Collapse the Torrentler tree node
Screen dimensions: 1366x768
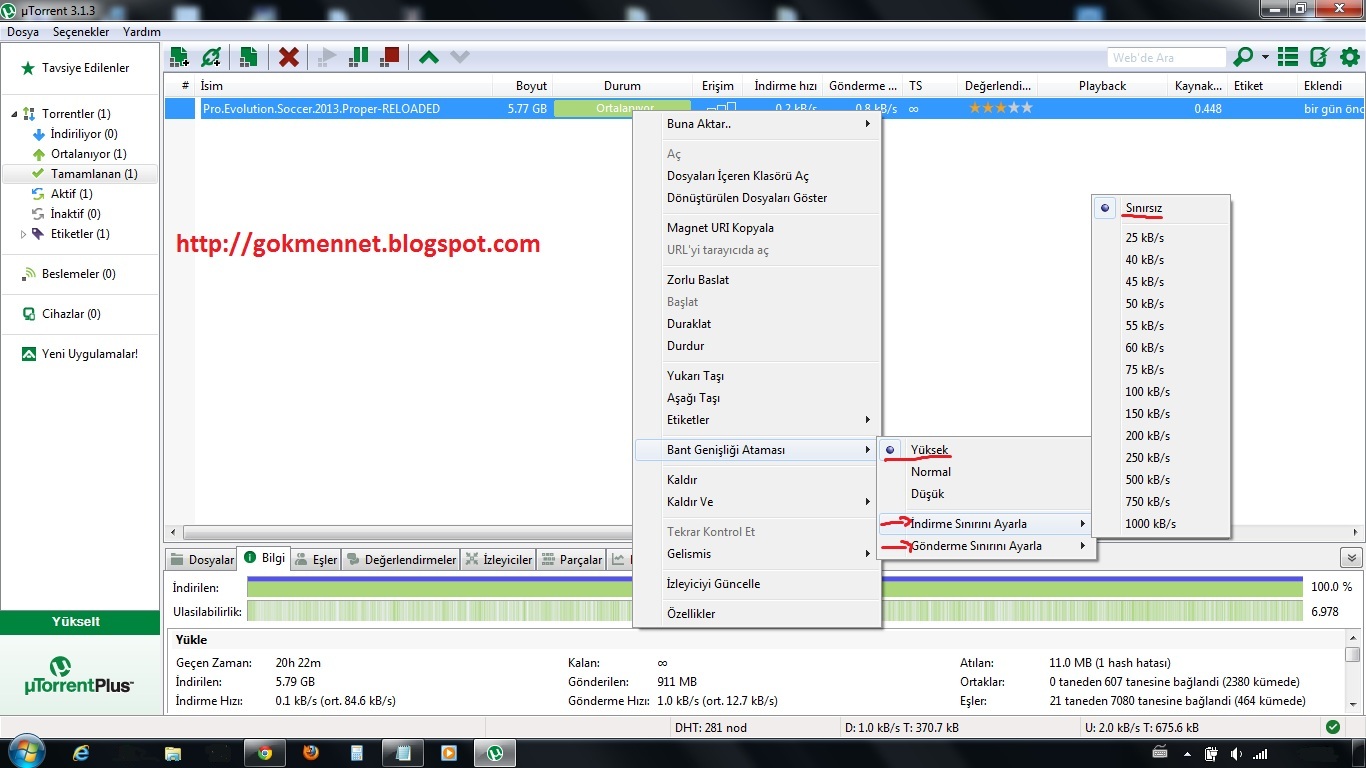tap(13, 114)
